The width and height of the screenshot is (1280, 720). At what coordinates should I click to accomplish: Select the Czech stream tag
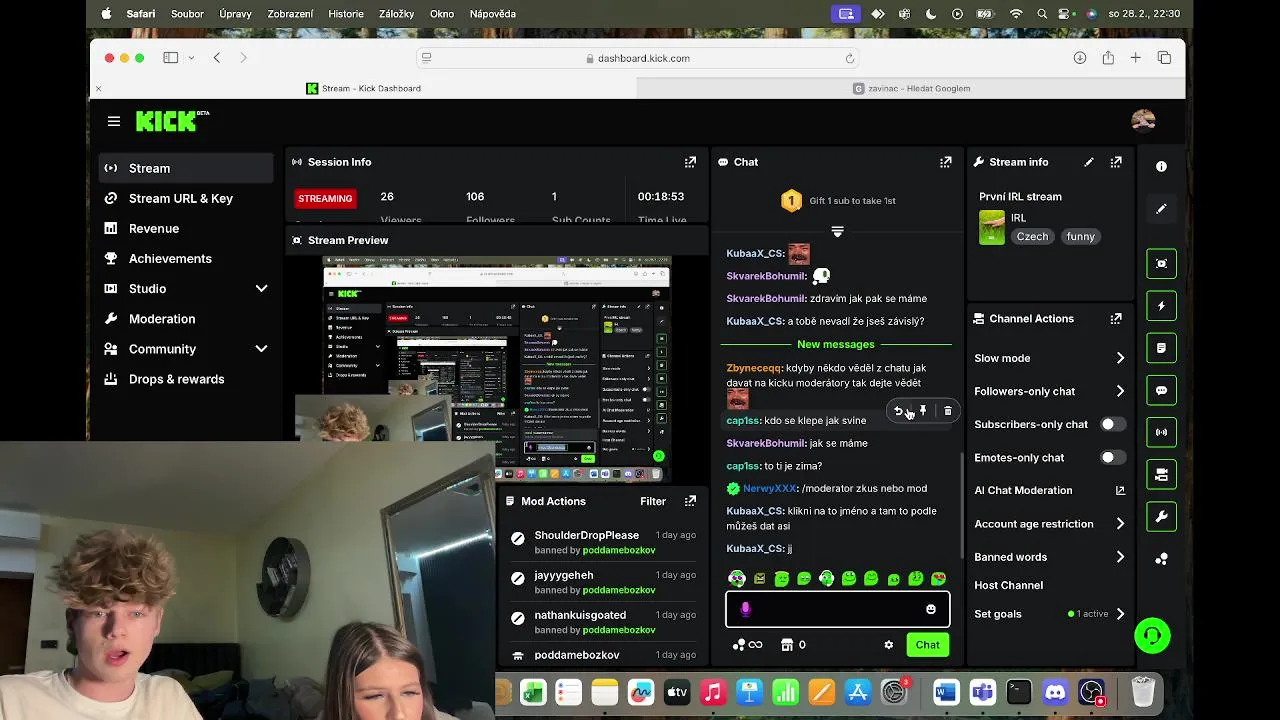tap(1032, 237)
